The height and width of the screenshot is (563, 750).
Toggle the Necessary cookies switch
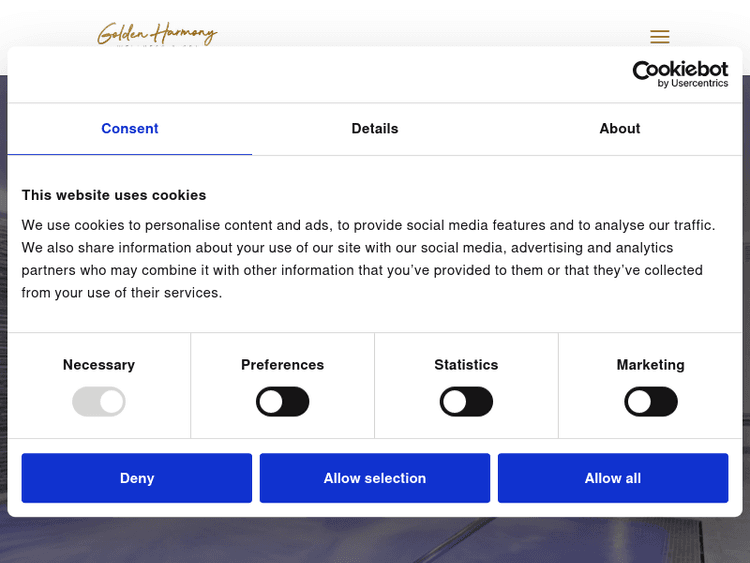(99, 401)
